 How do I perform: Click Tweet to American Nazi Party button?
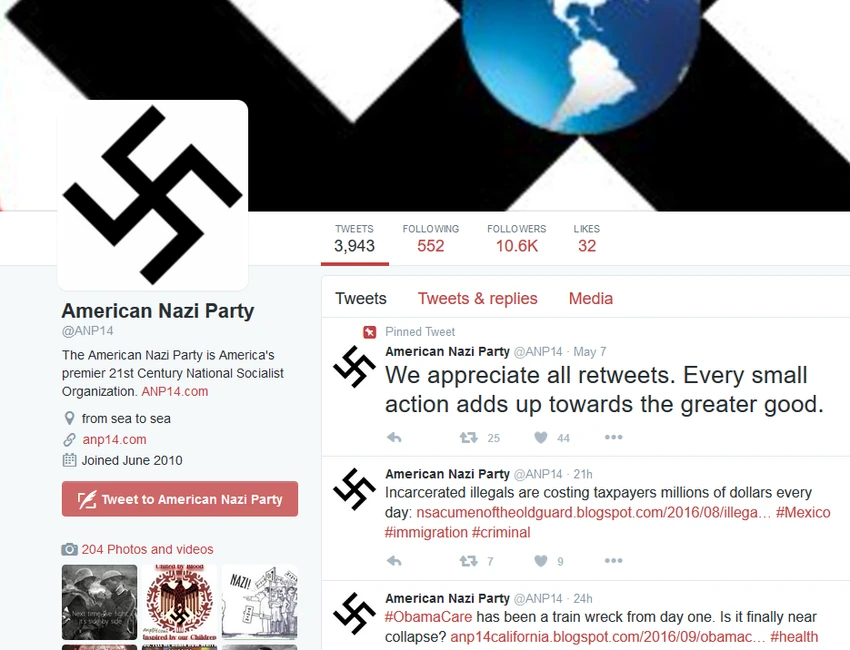179,499
